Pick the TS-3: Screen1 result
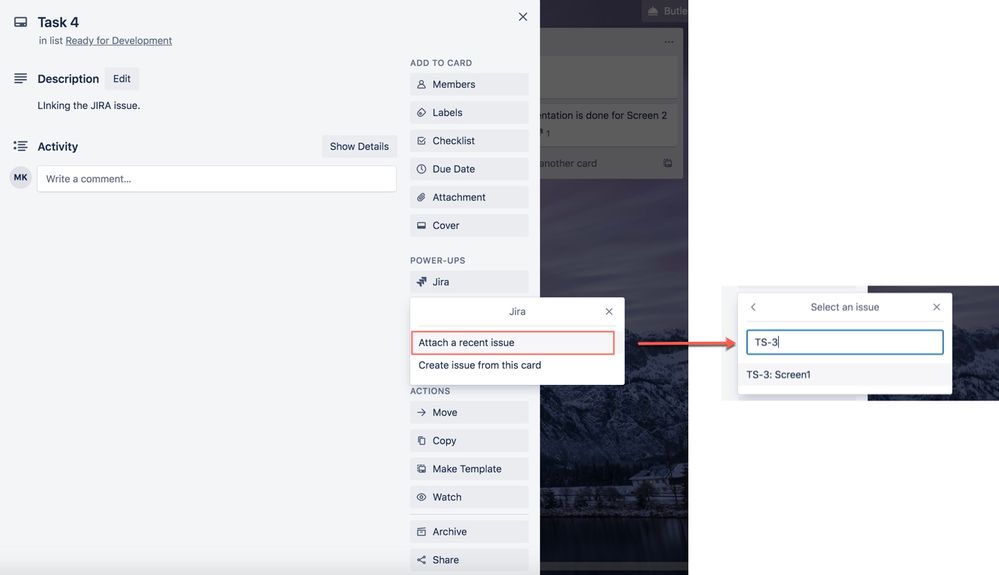Image resolution: width=999 pixels, height=575 pixels. (844, 375)
